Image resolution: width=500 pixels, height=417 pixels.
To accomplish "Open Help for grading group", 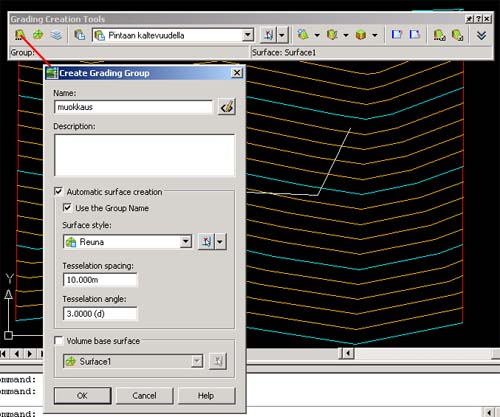I will click(206, 396).
